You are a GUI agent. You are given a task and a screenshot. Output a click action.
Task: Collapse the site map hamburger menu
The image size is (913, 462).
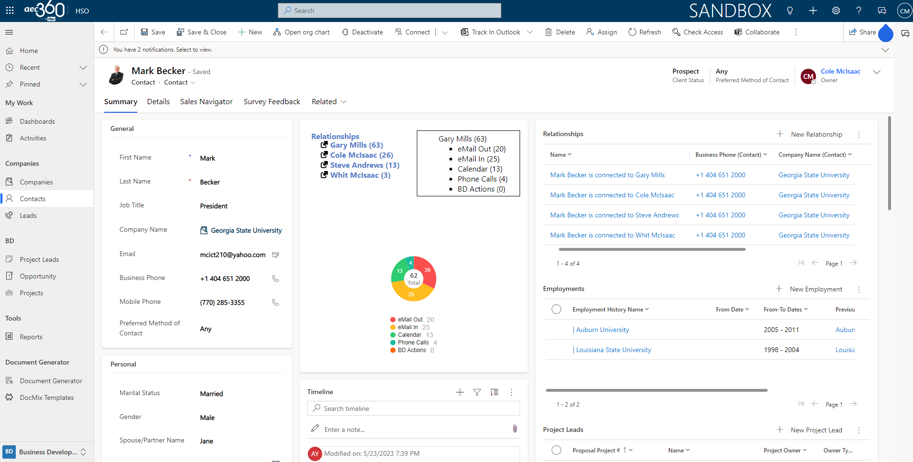coord(9,32)
